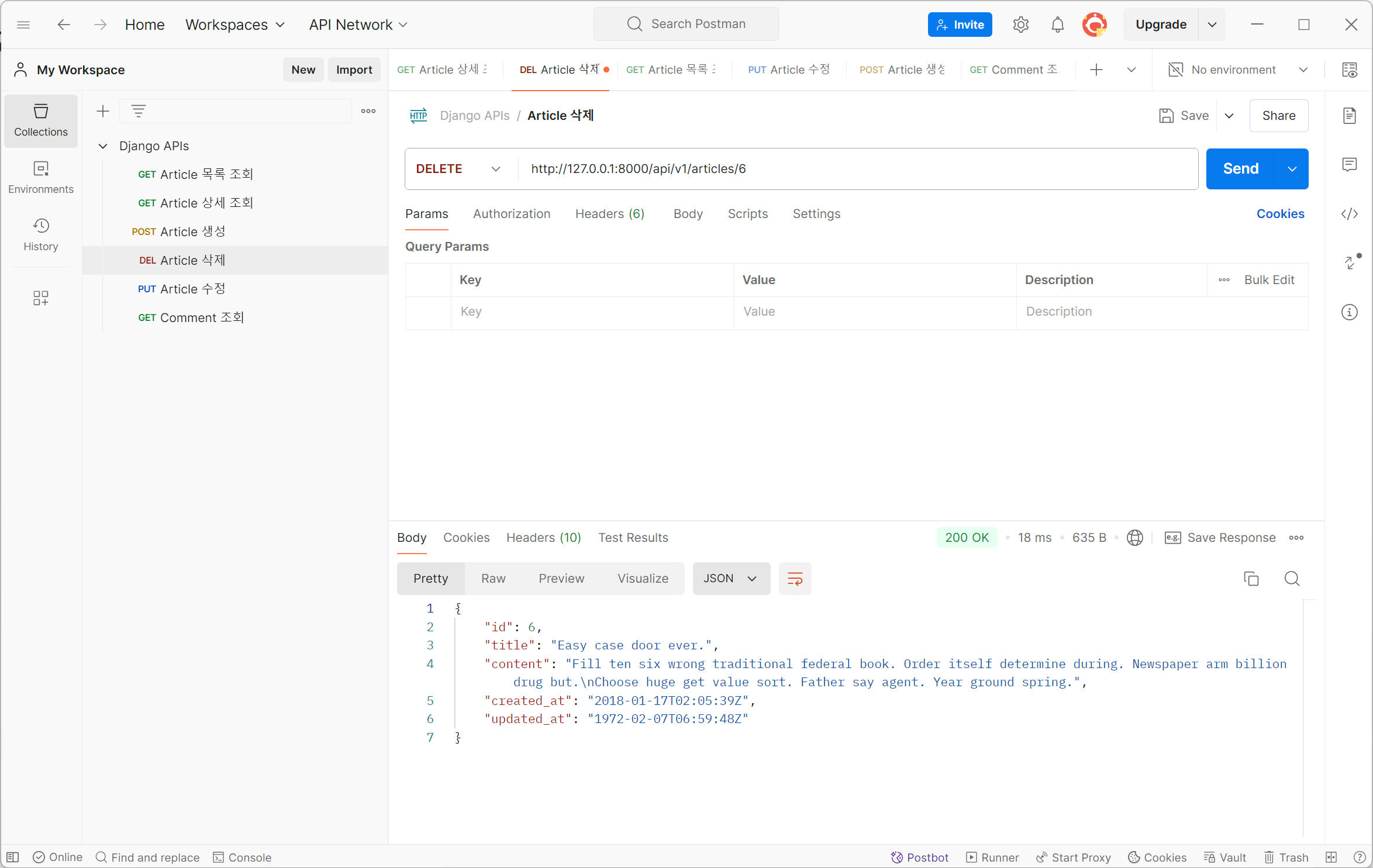Click the Share button
Screen dimensions: 1373x868
coord(1279,116)
